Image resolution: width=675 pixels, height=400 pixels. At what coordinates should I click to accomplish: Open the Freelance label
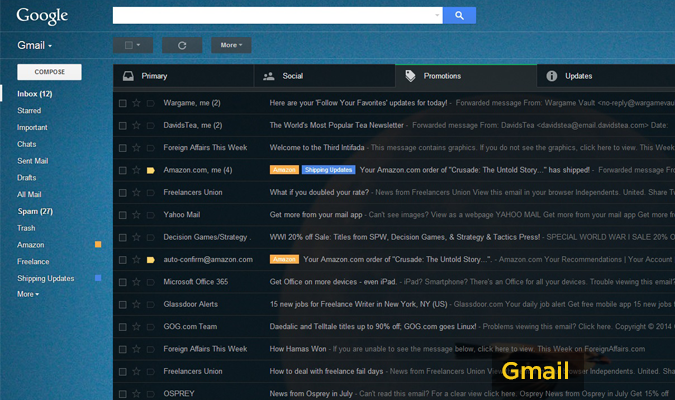pyautogui.click(x=33, y=262)
